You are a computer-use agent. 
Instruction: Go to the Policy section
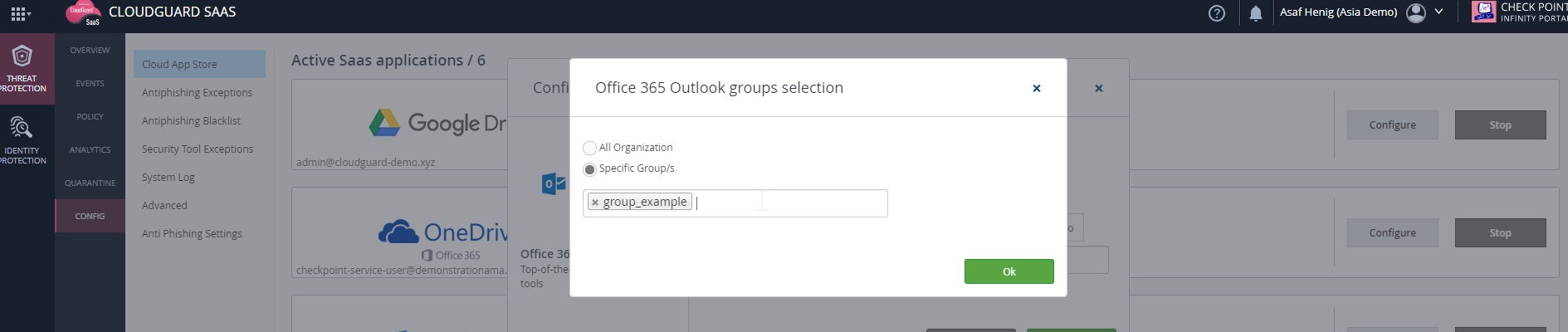coord(90,116)
